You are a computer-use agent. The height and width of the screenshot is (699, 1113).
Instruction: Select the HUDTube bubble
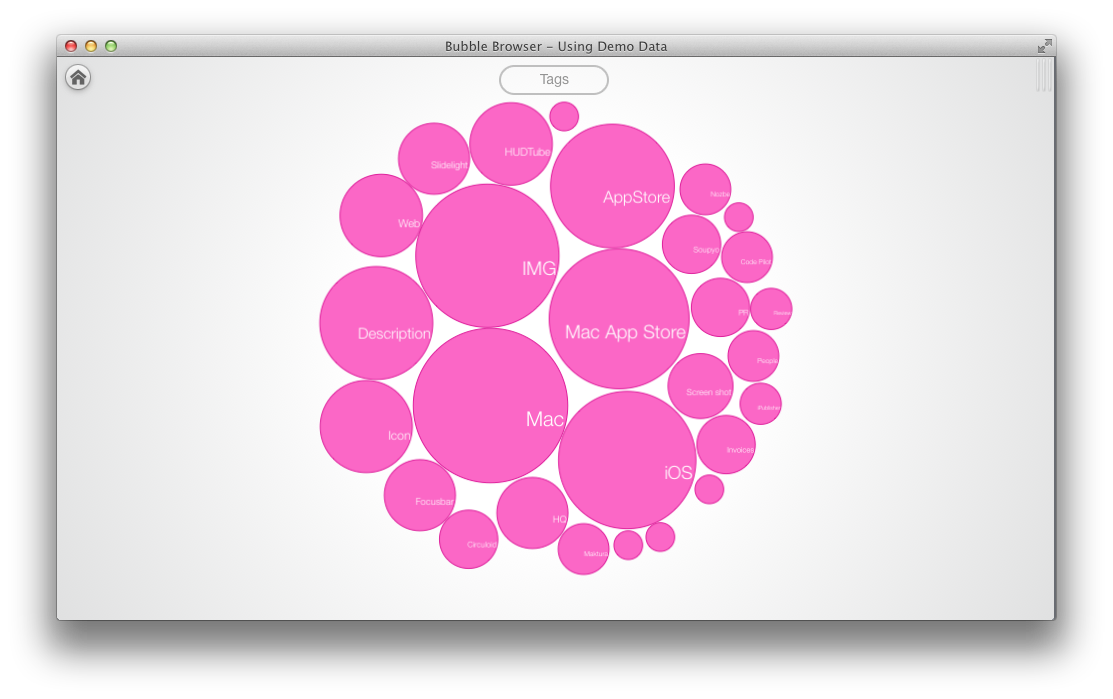pyautogui.click(x=511, y=143)
